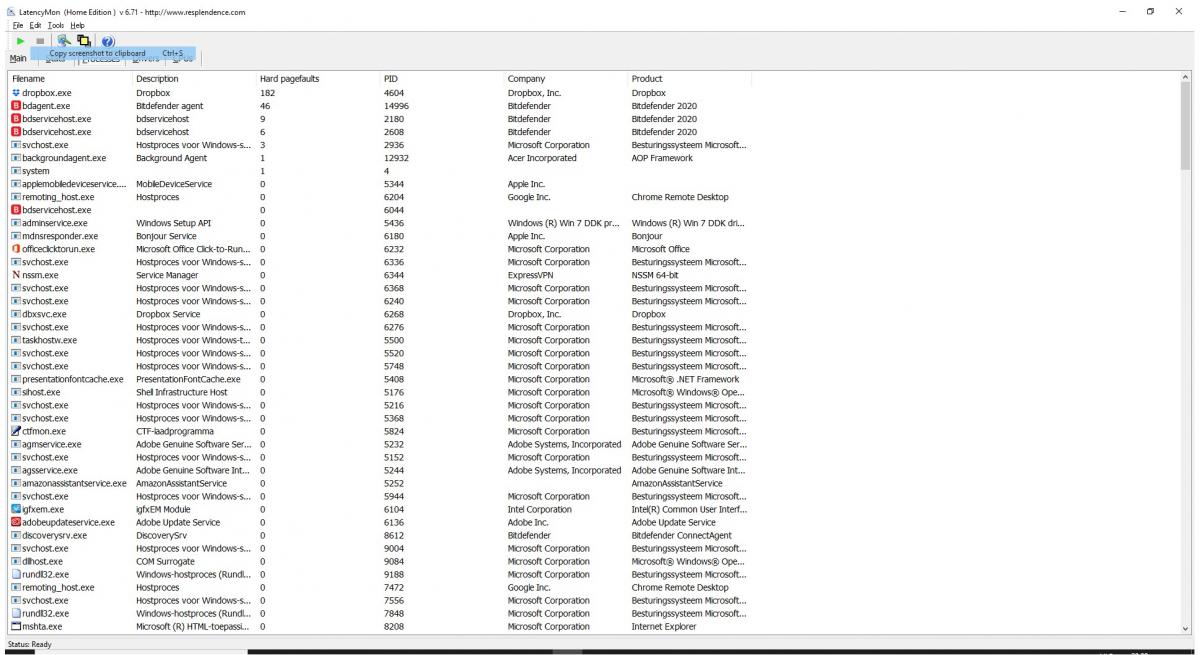The width and height of the screenshot is (1200, 655).
Task: Sort by the Hard pagefaults column header
Action: point(317,78)
